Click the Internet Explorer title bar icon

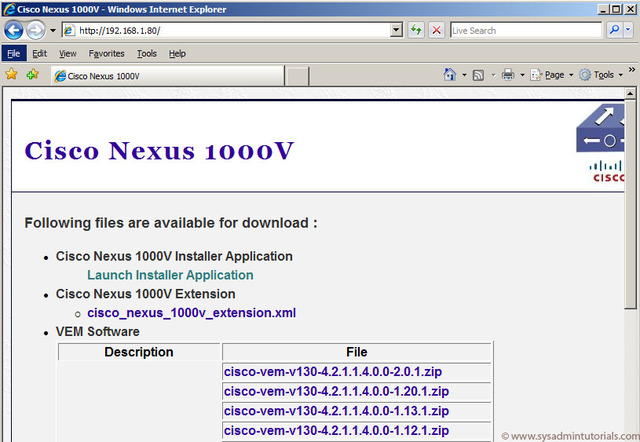point(9,9)
